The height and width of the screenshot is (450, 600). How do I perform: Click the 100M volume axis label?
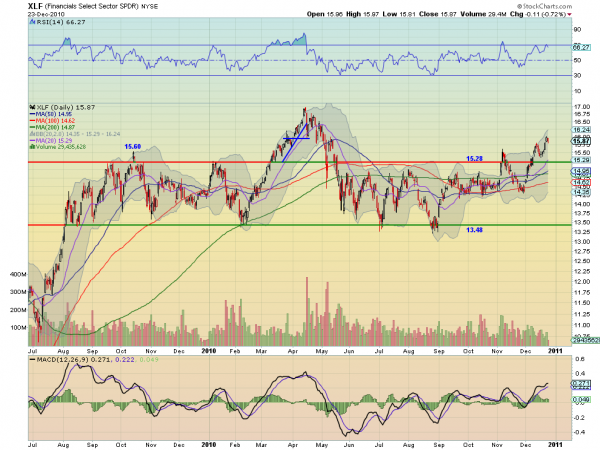(x=18, y=328)
